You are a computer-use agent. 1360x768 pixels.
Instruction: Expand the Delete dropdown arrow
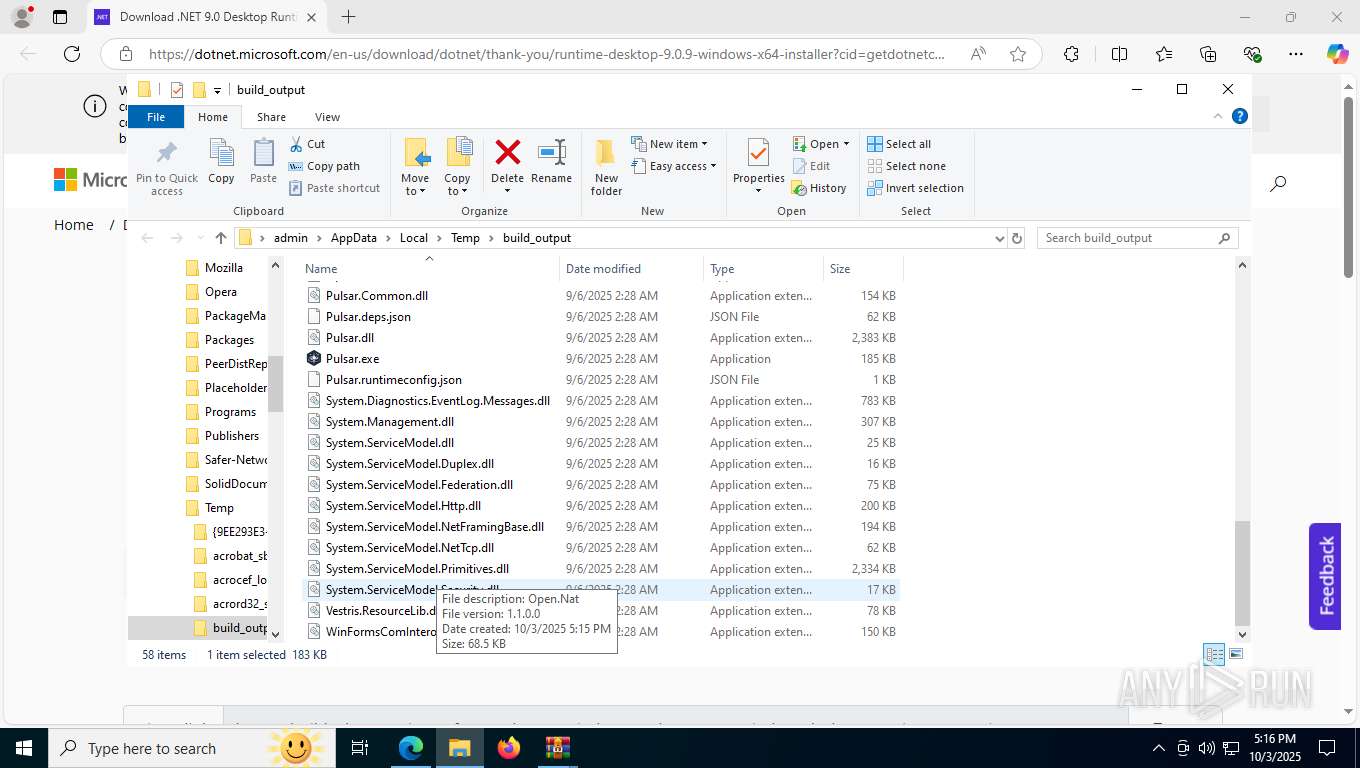coord(507,191)
